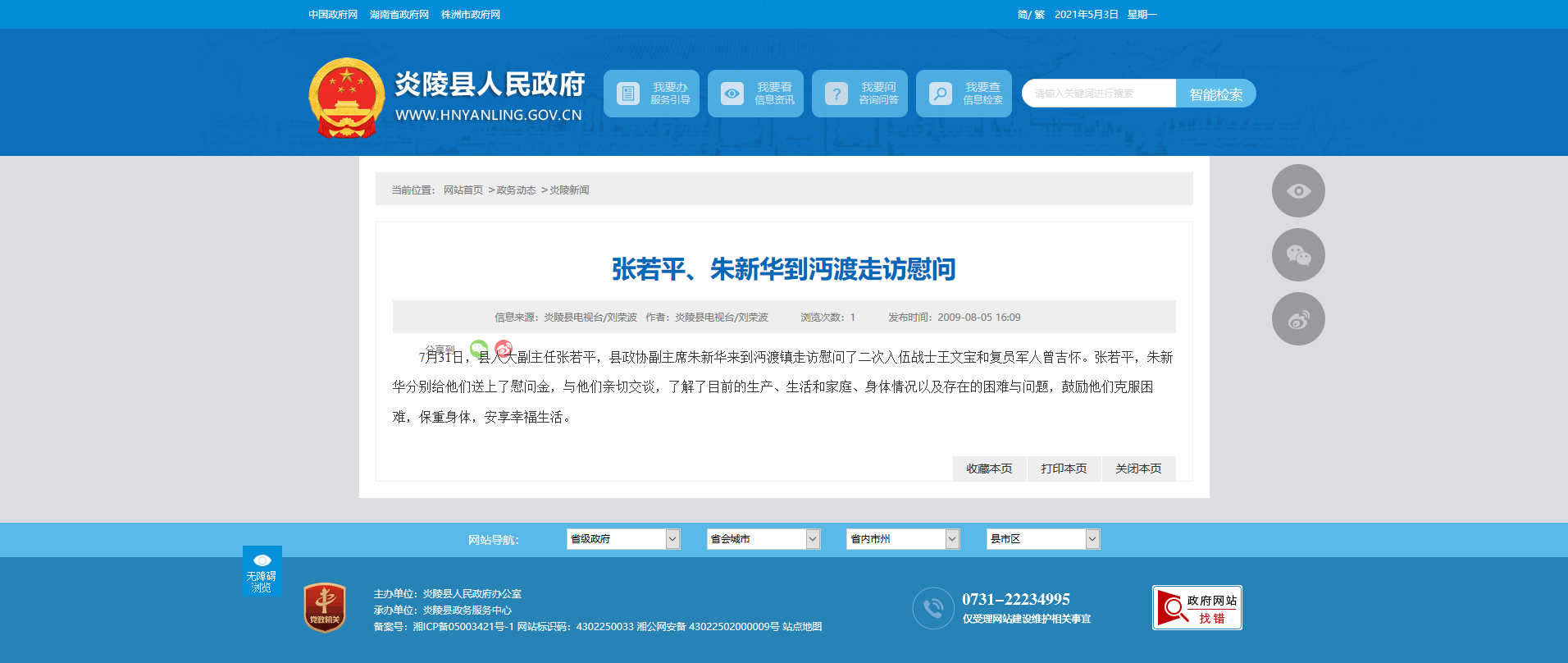This screenshot has height=663, width=1568.
Task: Open the 我要问 咨询问答 menu item
Action: point(859,94)
